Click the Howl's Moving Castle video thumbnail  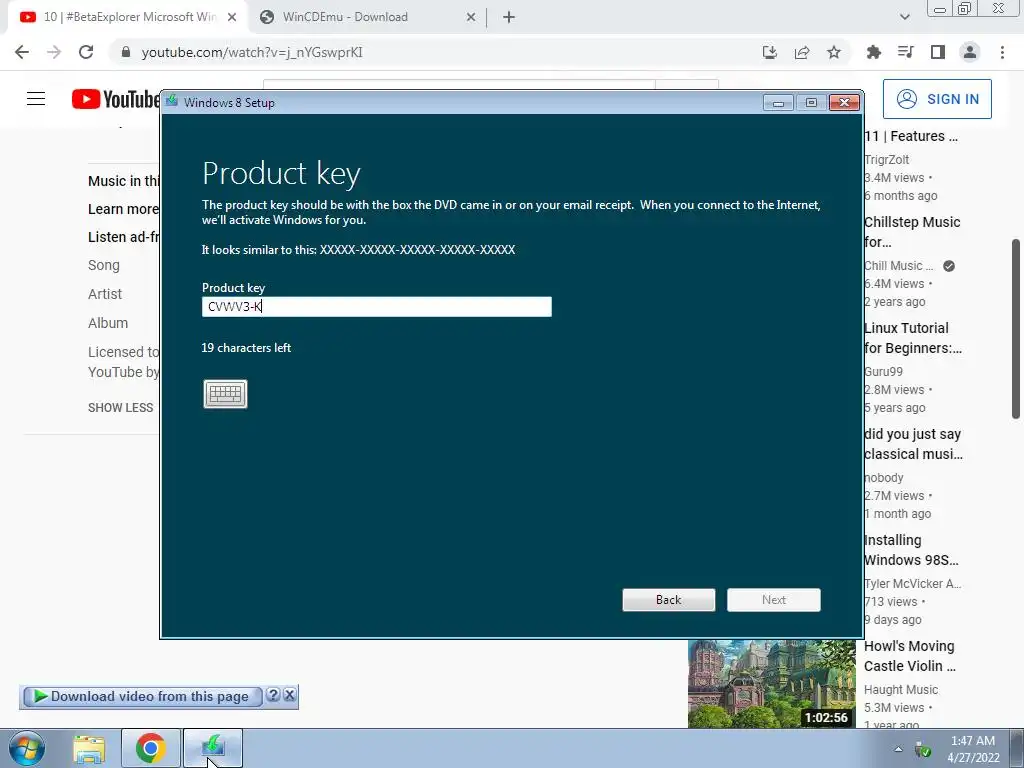click(x=772, y=684)
